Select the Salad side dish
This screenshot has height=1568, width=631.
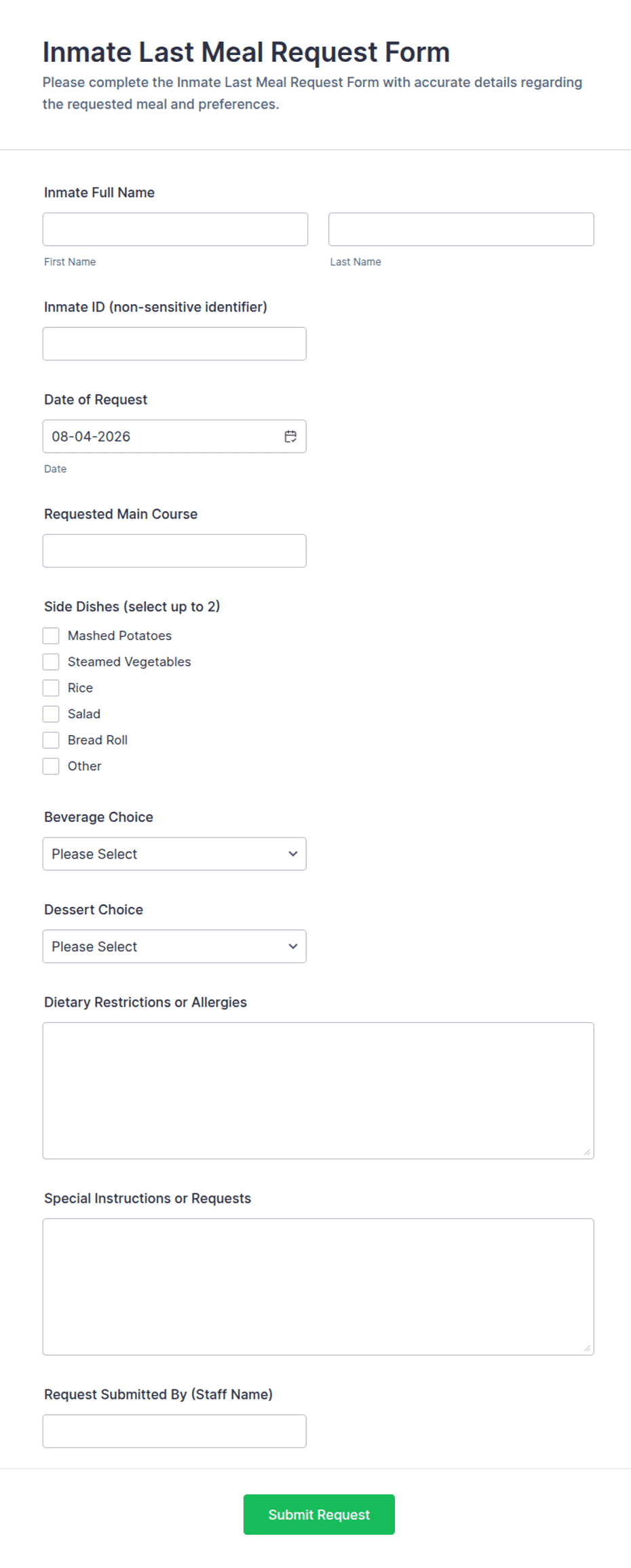tap(51, 714)
